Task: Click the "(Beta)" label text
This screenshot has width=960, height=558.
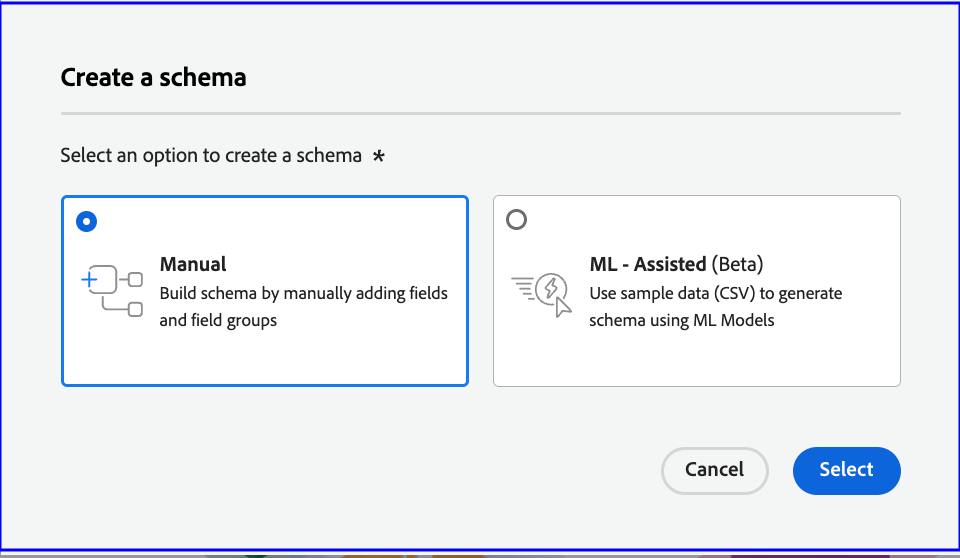Action: point(737,265)
